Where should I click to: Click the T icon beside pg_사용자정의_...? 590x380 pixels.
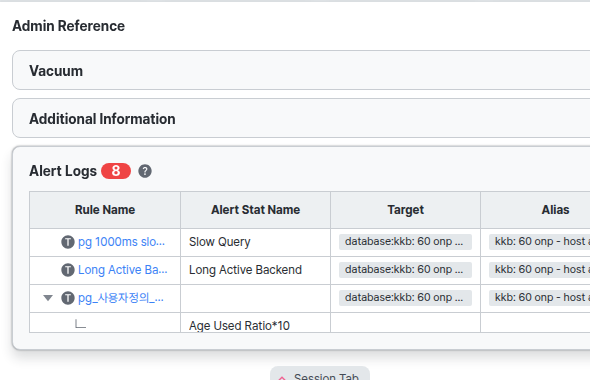tap(68, 298)
